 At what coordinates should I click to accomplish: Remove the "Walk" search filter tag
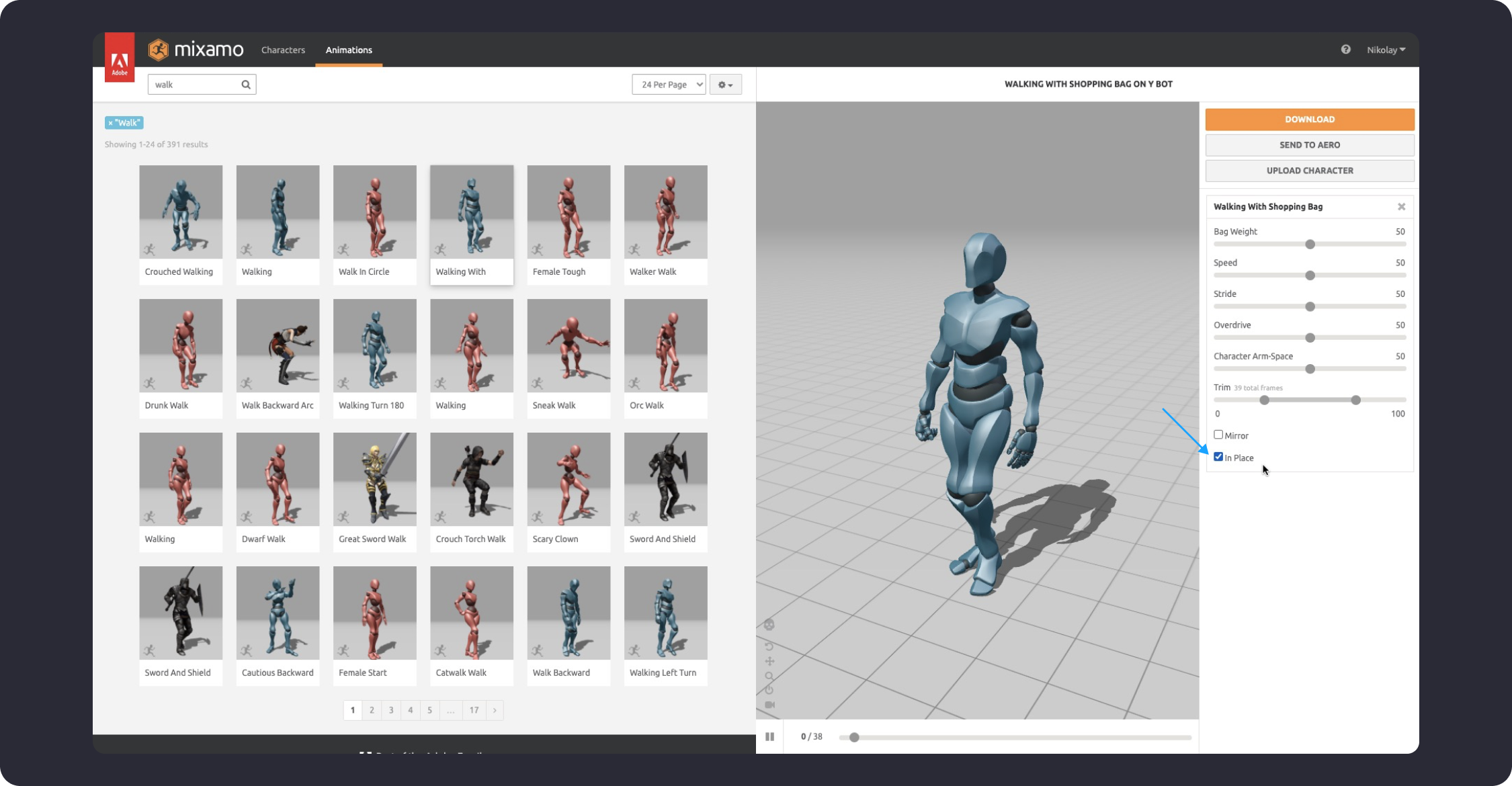click(x=111, y=123)
